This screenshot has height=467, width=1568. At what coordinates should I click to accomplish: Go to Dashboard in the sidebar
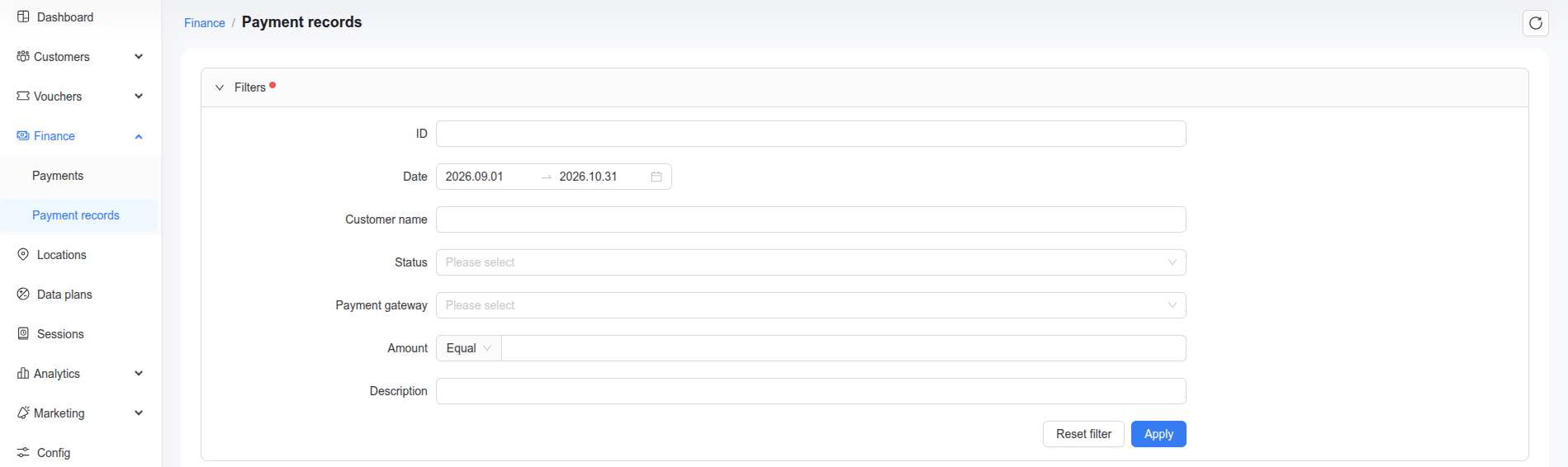click(x=65, y=17)
